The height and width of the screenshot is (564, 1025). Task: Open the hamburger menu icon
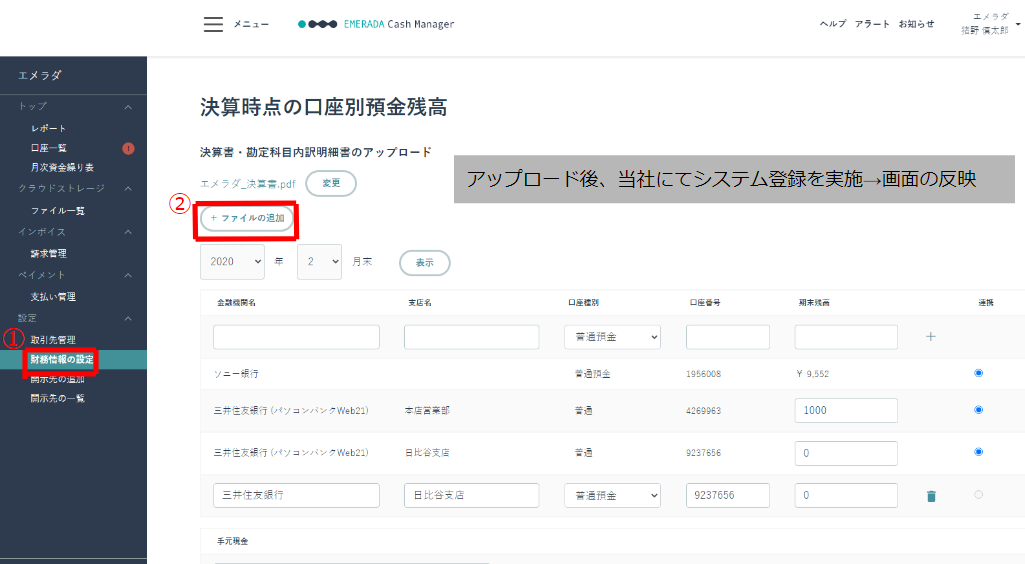pos(213,24)
